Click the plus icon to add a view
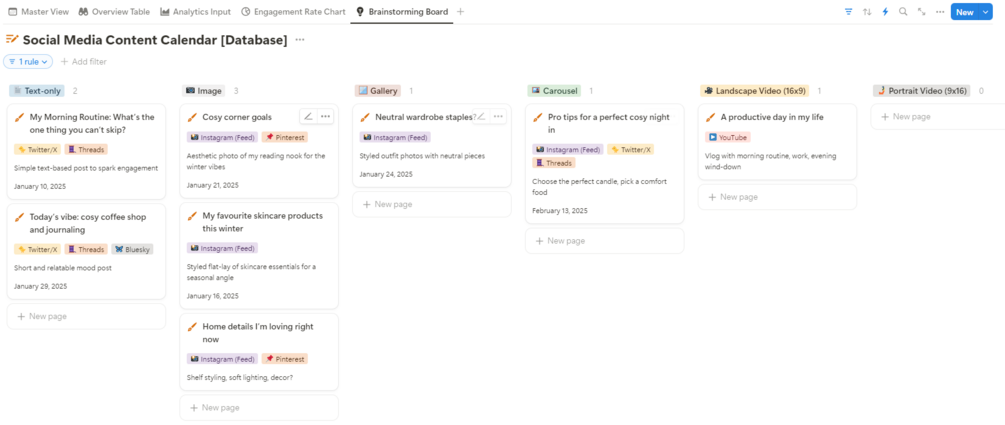Viewport: 1005px width, 425px height. click(460, 12)
